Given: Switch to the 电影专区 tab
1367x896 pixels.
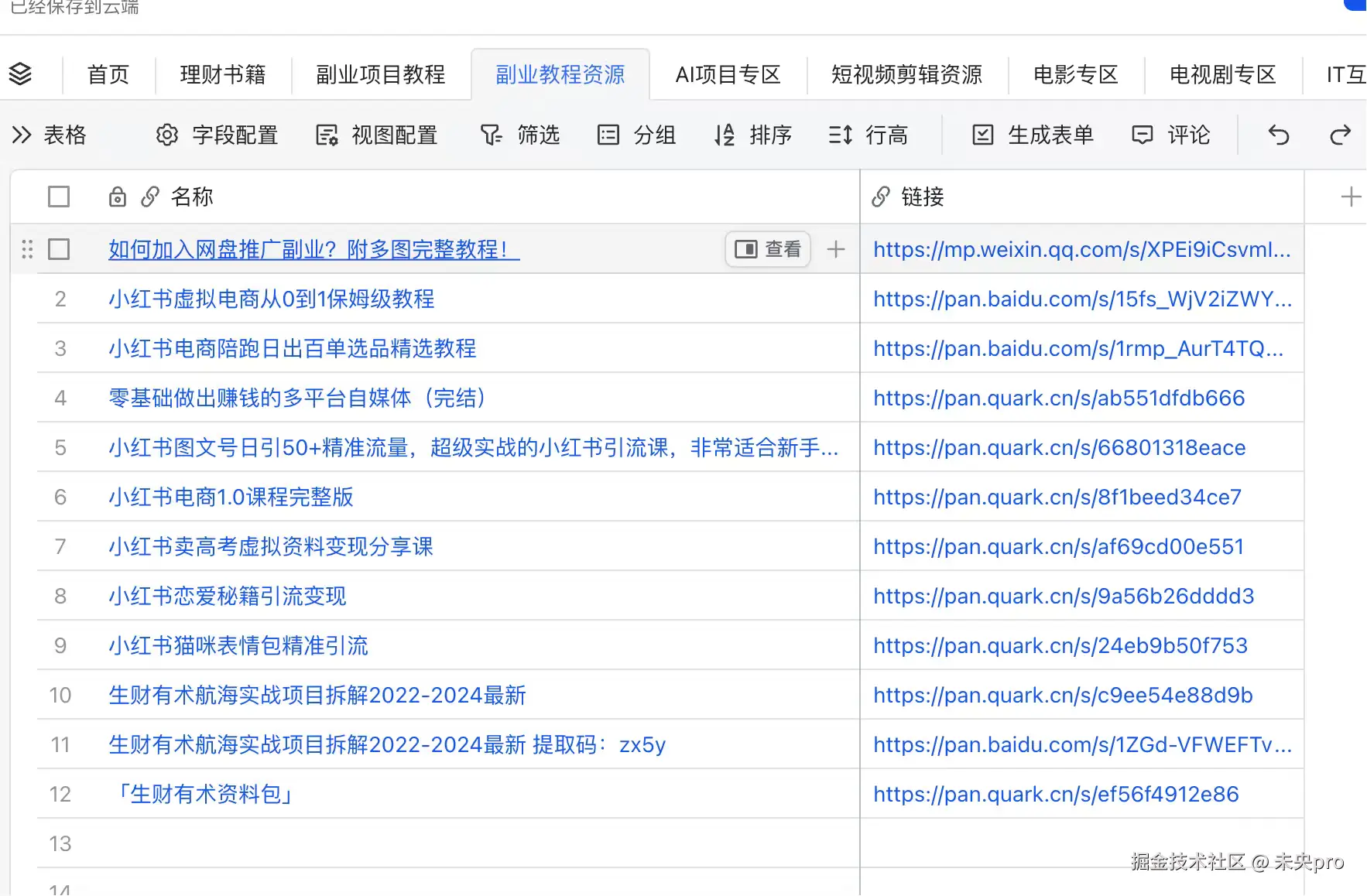Looking at the screenshot, I should tap(1074, 74).
